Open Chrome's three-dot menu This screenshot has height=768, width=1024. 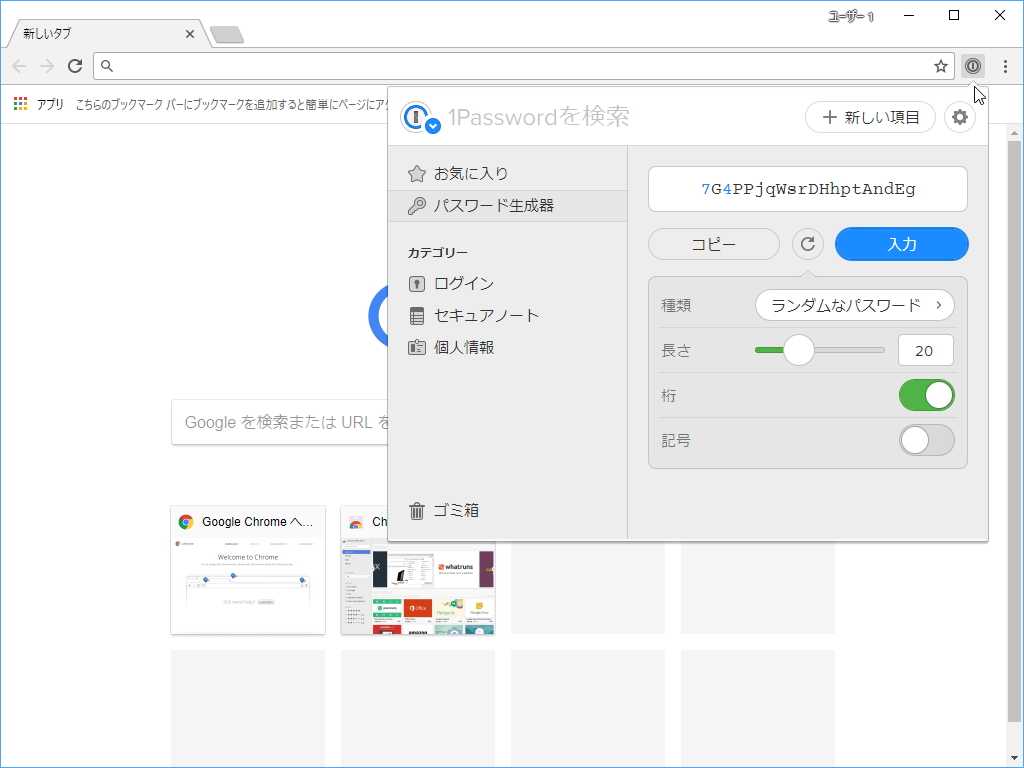point(1003,66)
